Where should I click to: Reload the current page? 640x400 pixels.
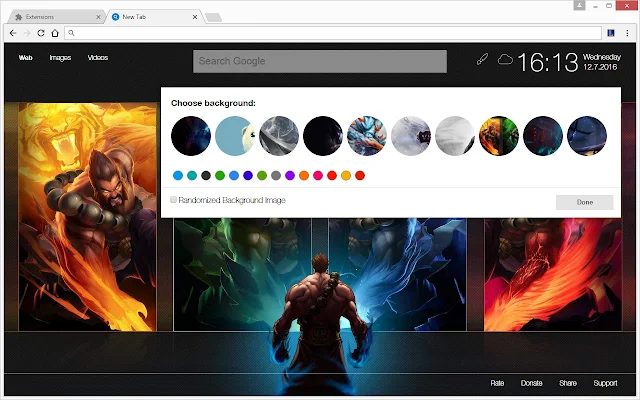[x=41, y=33]
